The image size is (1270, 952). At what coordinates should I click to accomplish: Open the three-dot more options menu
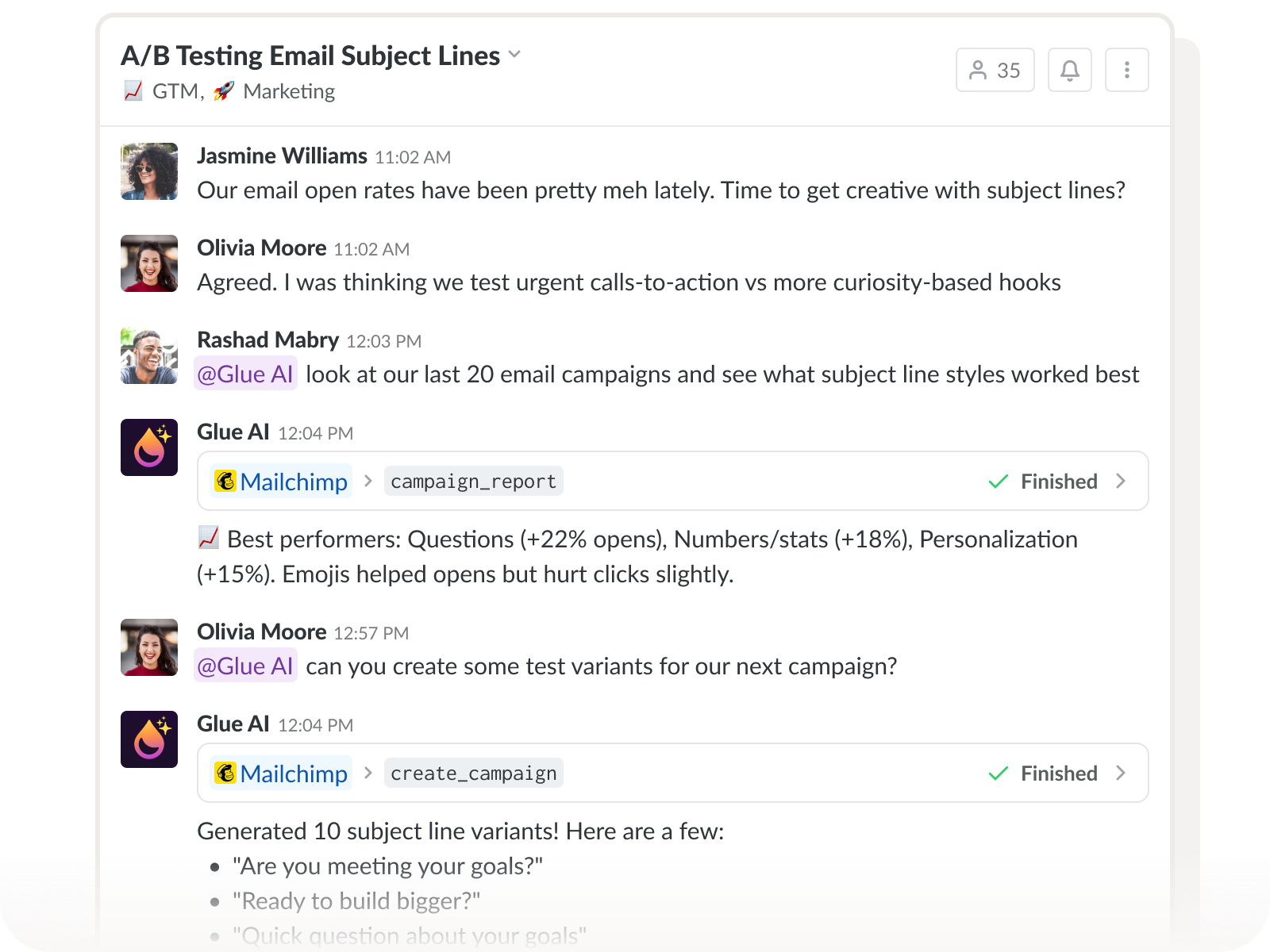1126,71
